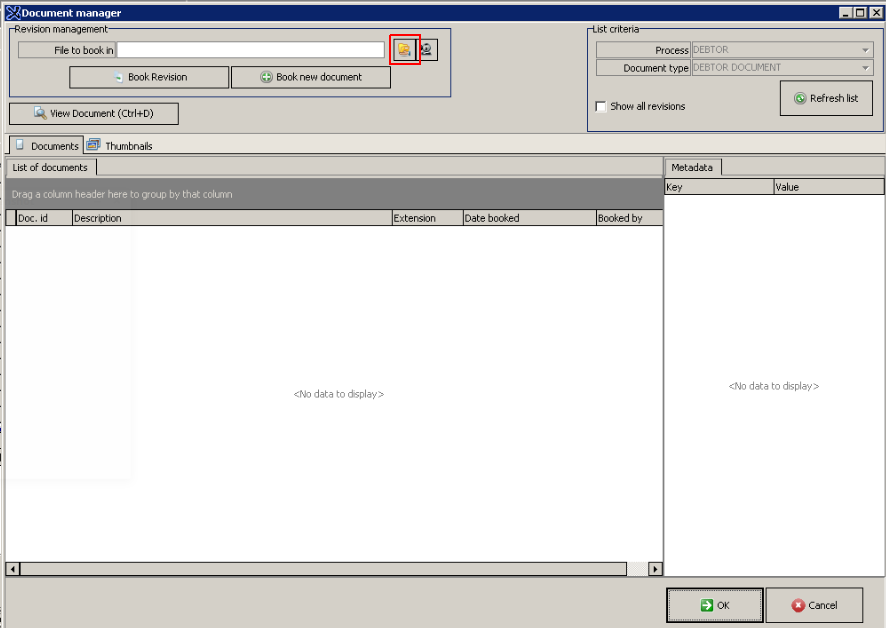Click the Key column header in Metadata
The image size is (886, 628).
719,187
